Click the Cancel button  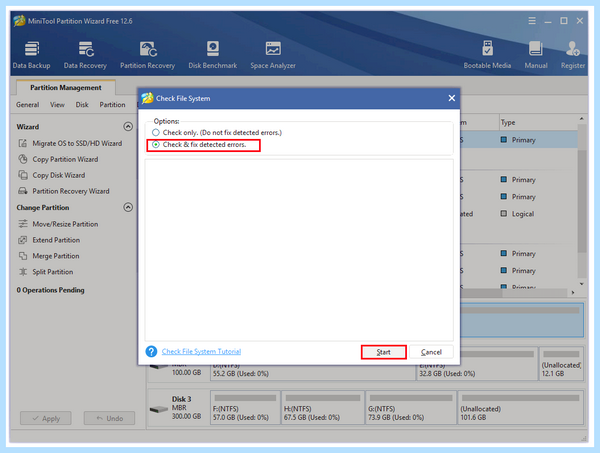click(x=431, y=352)
